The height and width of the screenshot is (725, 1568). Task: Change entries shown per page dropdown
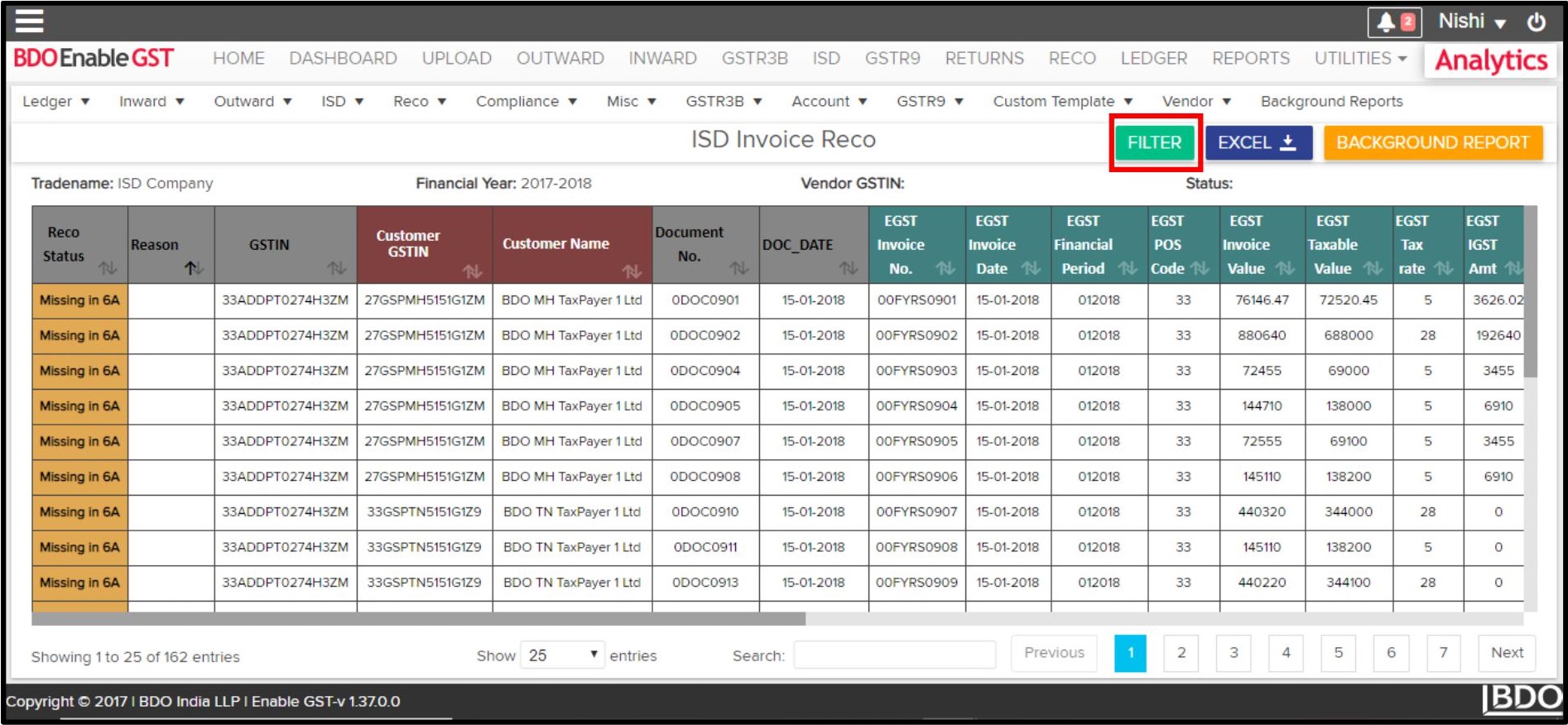pos(562,655)
